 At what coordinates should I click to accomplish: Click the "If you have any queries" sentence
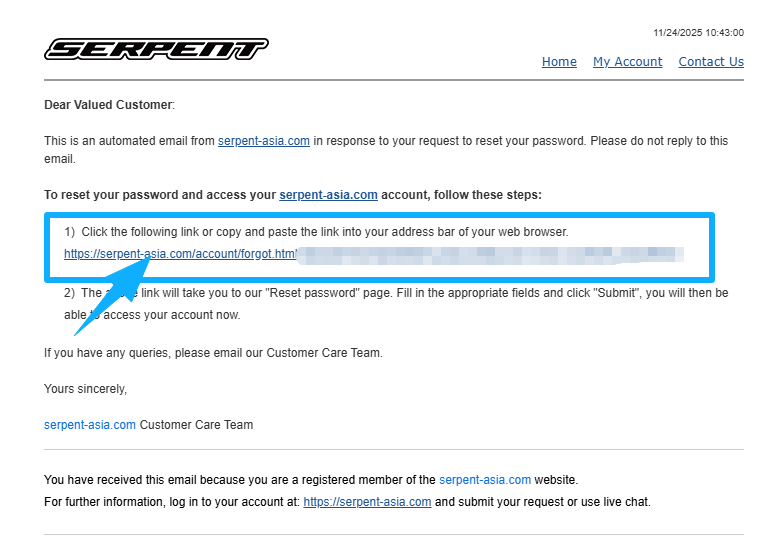coord(213,352)
